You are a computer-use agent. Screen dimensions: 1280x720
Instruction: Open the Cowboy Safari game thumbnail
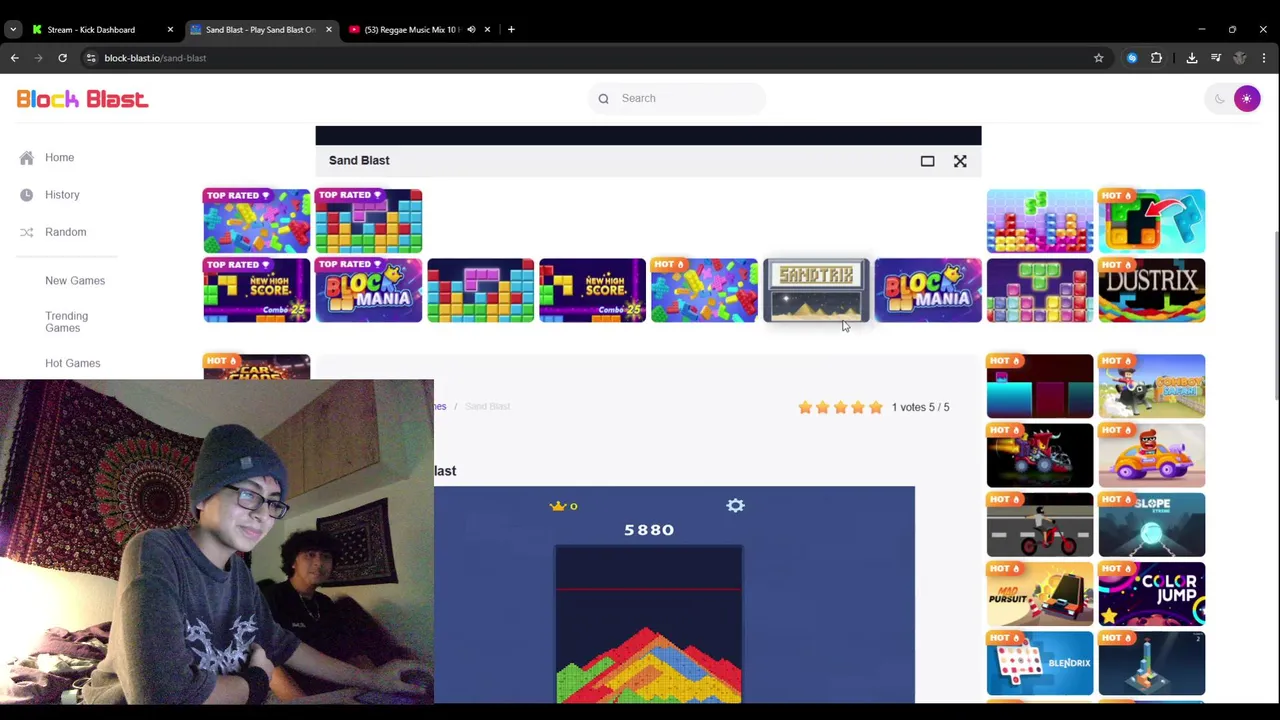coord(1151,386)
